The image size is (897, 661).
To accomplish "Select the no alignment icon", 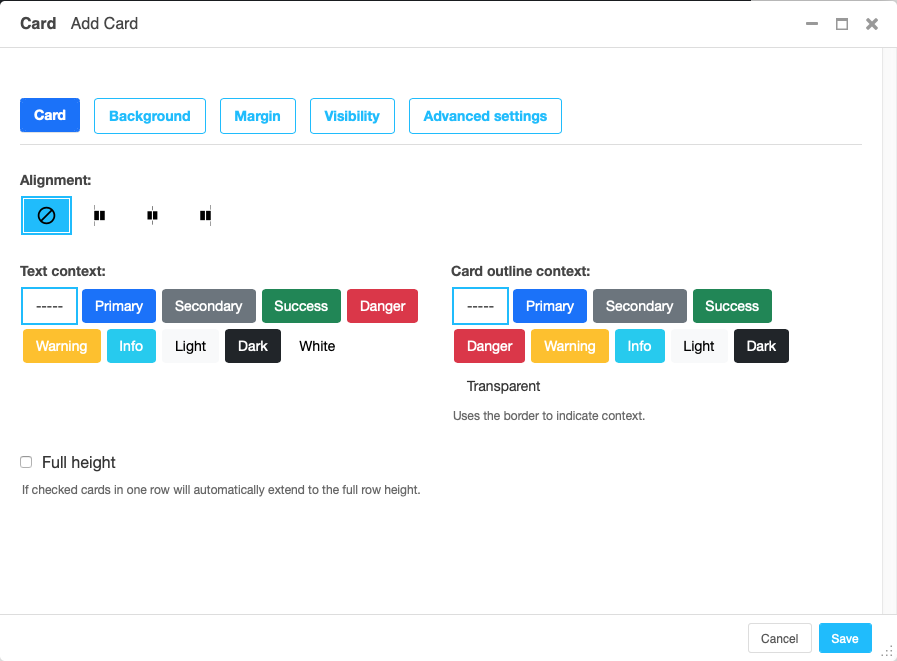I will 46,216.
